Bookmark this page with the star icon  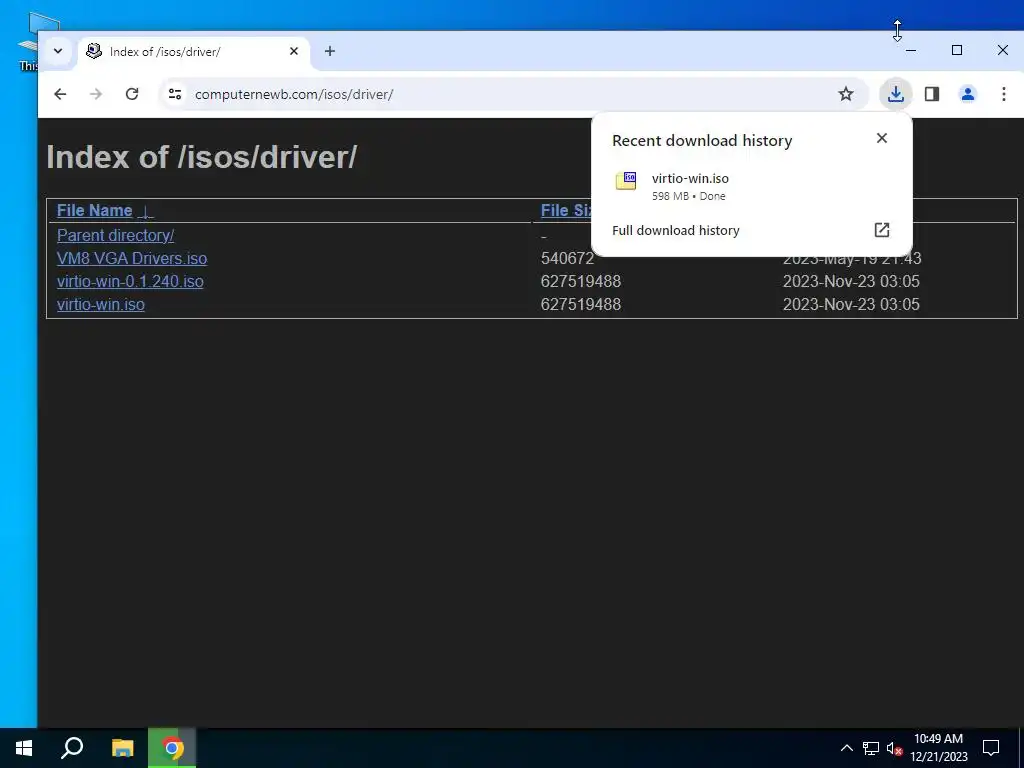(x=846, y=94)
